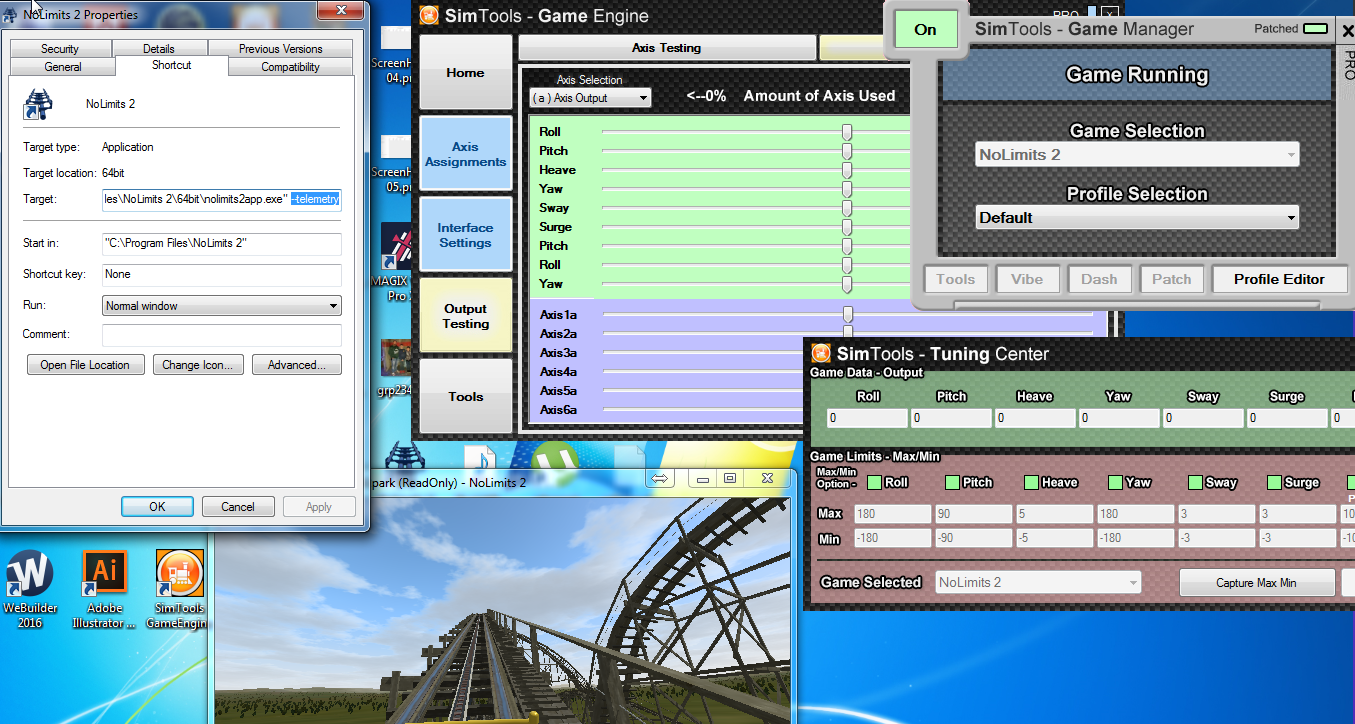Toggle Heave max/min option checkbox
The image size is (1355, 724).
1032,482
